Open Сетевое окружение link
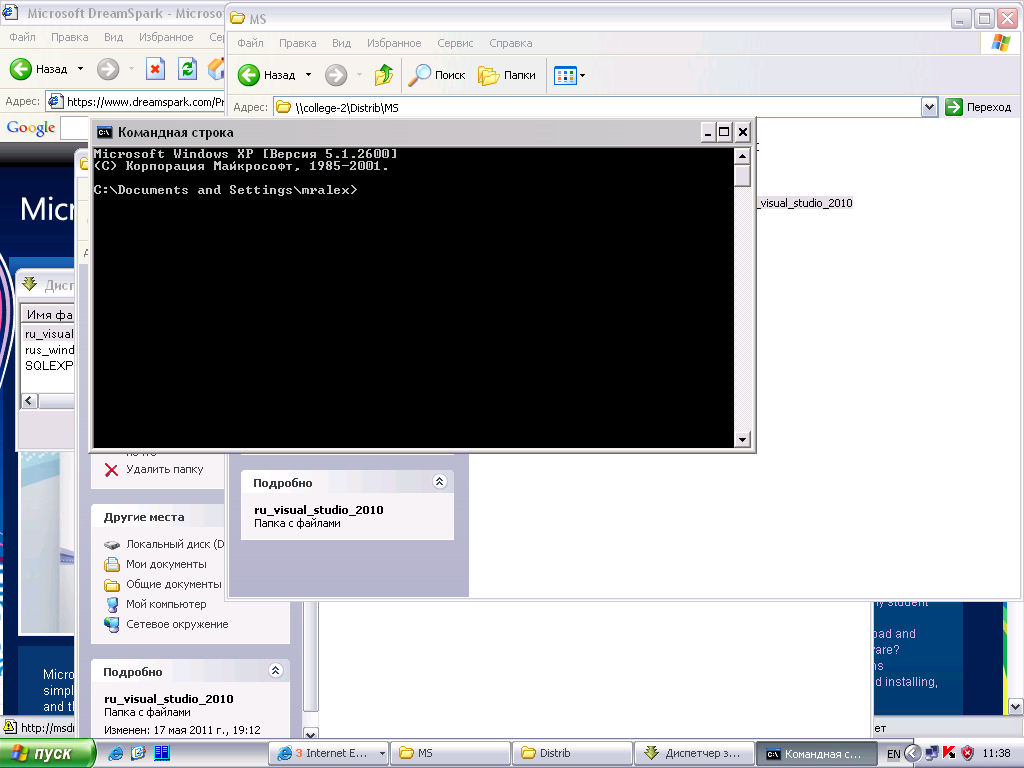This screenshot has height=768, width=1024. (x=167, y=624)
